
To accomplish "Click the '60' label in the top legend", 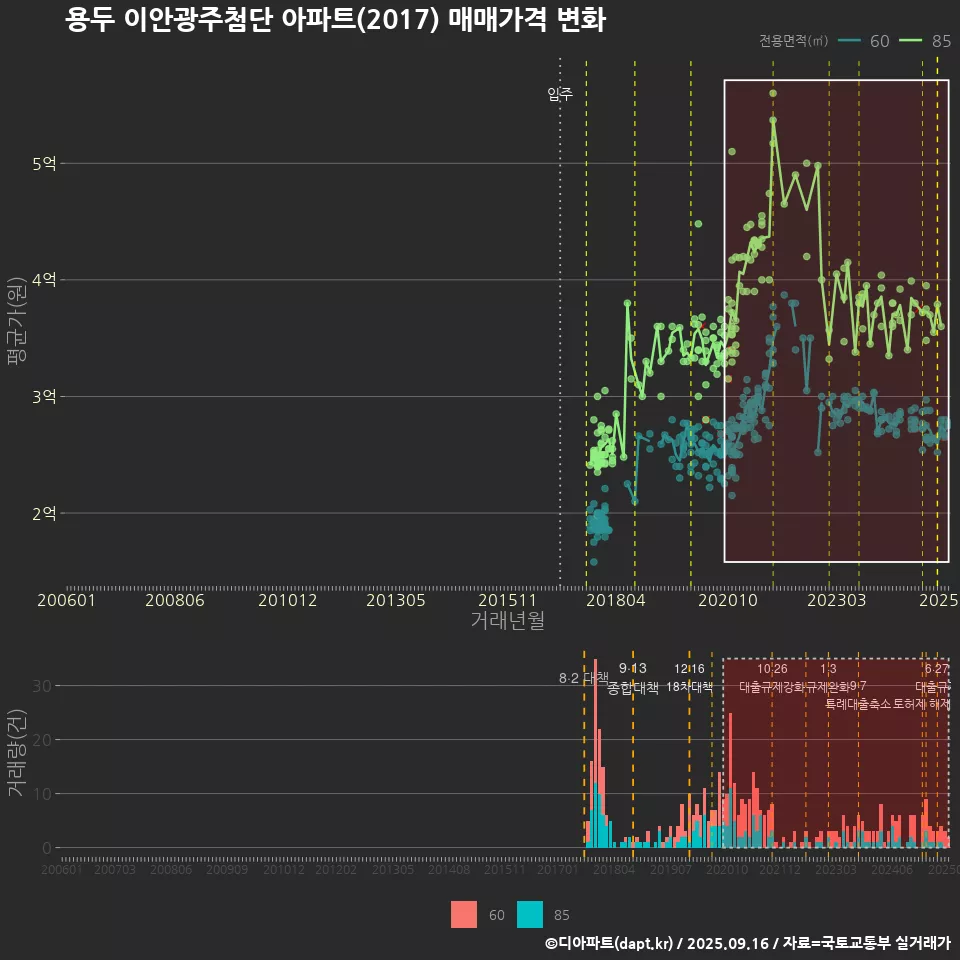I will click(879, 41).
